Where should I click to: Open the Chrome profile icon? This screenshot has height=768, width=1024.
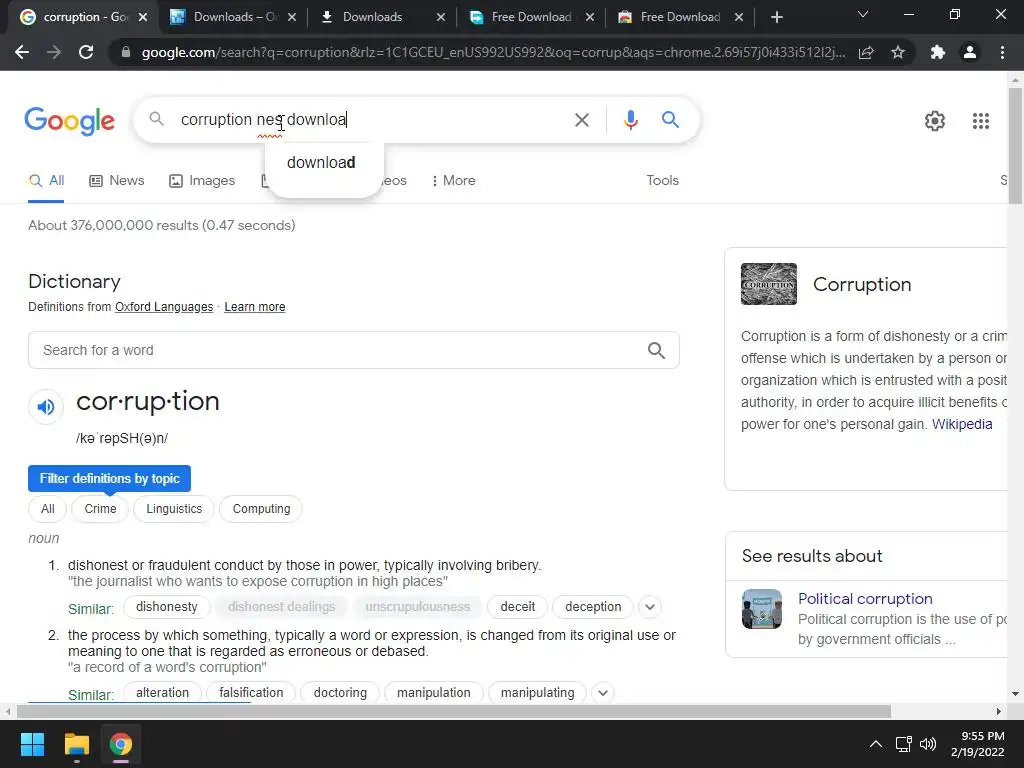(x=970, y=52)
